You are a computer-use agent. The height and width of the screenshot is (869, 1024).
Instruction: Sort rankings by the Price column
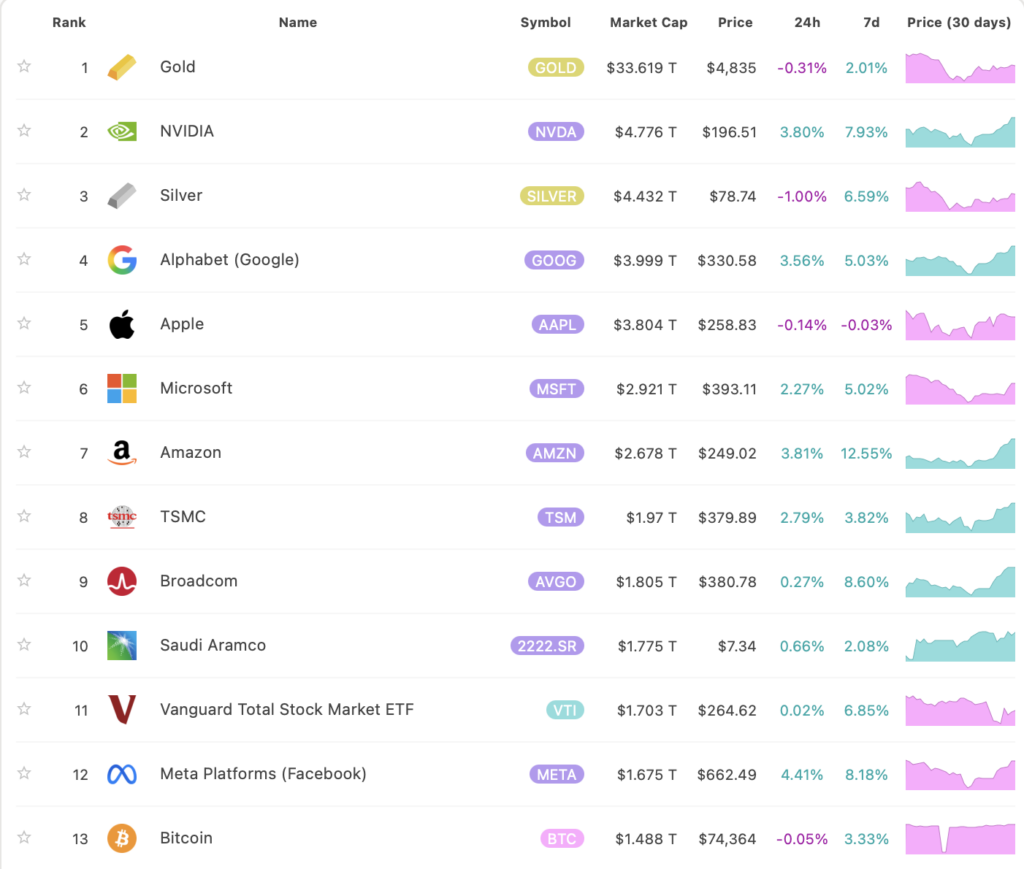tap(735, 22)
